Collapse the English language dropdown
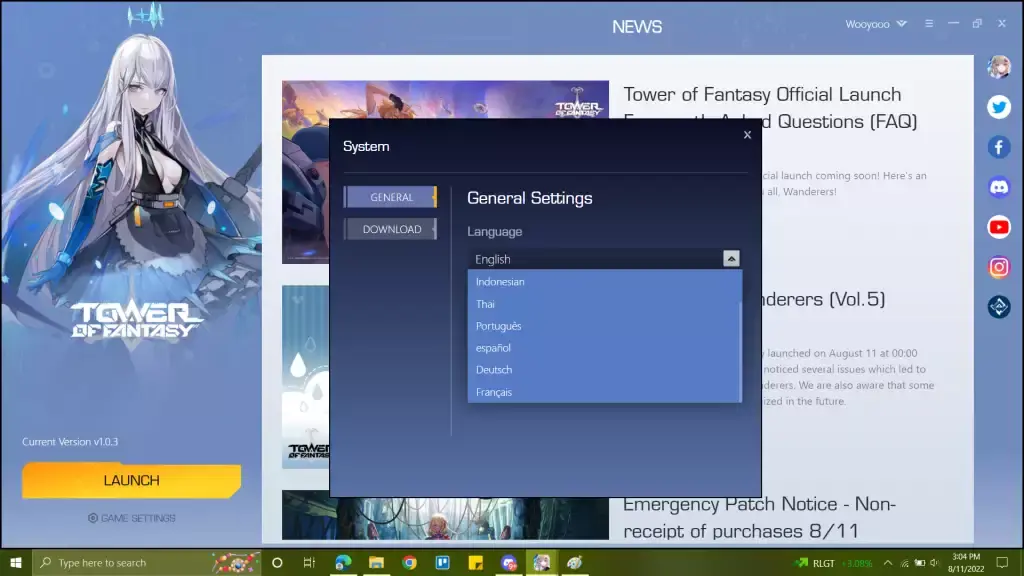 [x=731, y=259]
